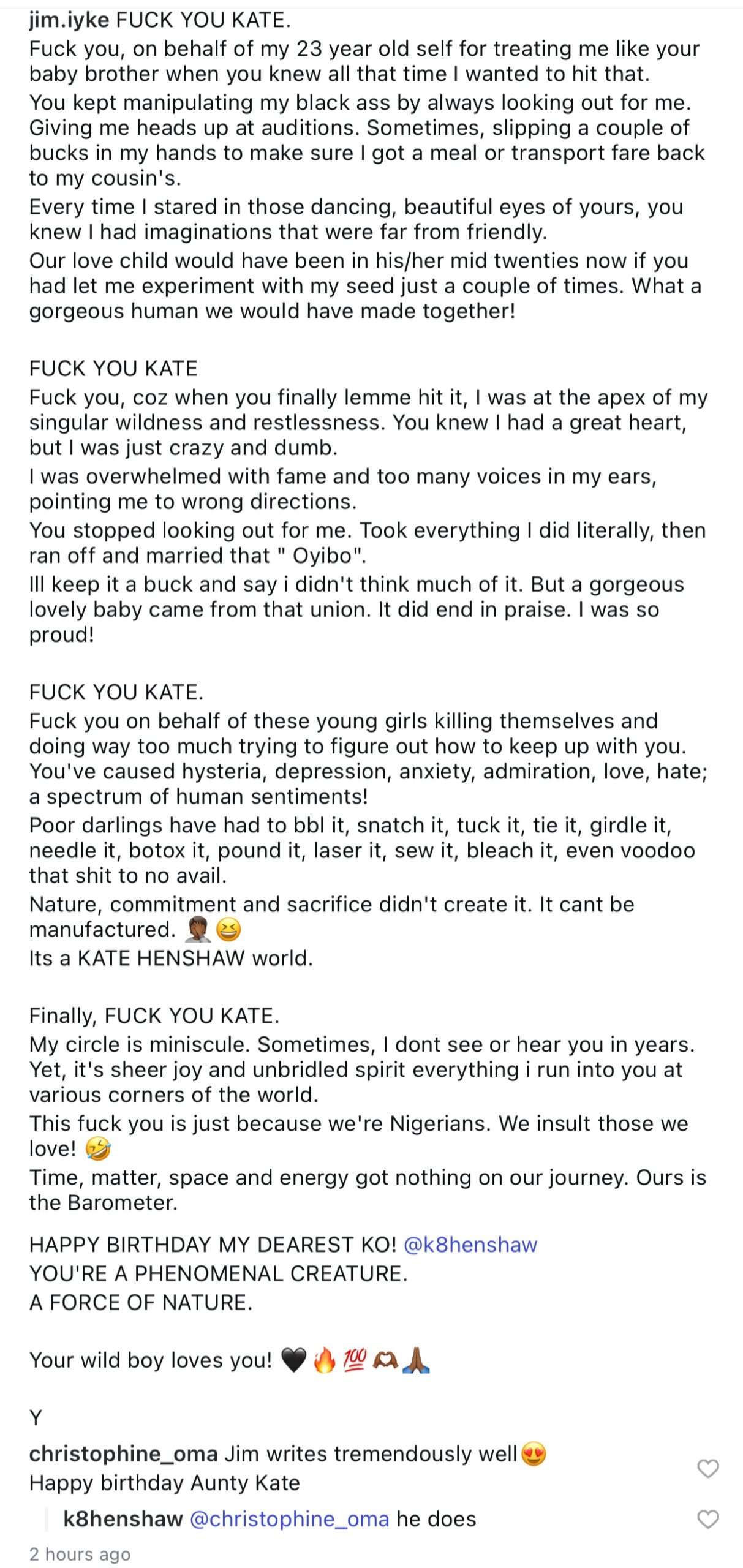The width and height of the screenshot is (743, 1568).
Task: Click the heart-hands emoji
Action: pyautogui.click(x=385, y=1360)
